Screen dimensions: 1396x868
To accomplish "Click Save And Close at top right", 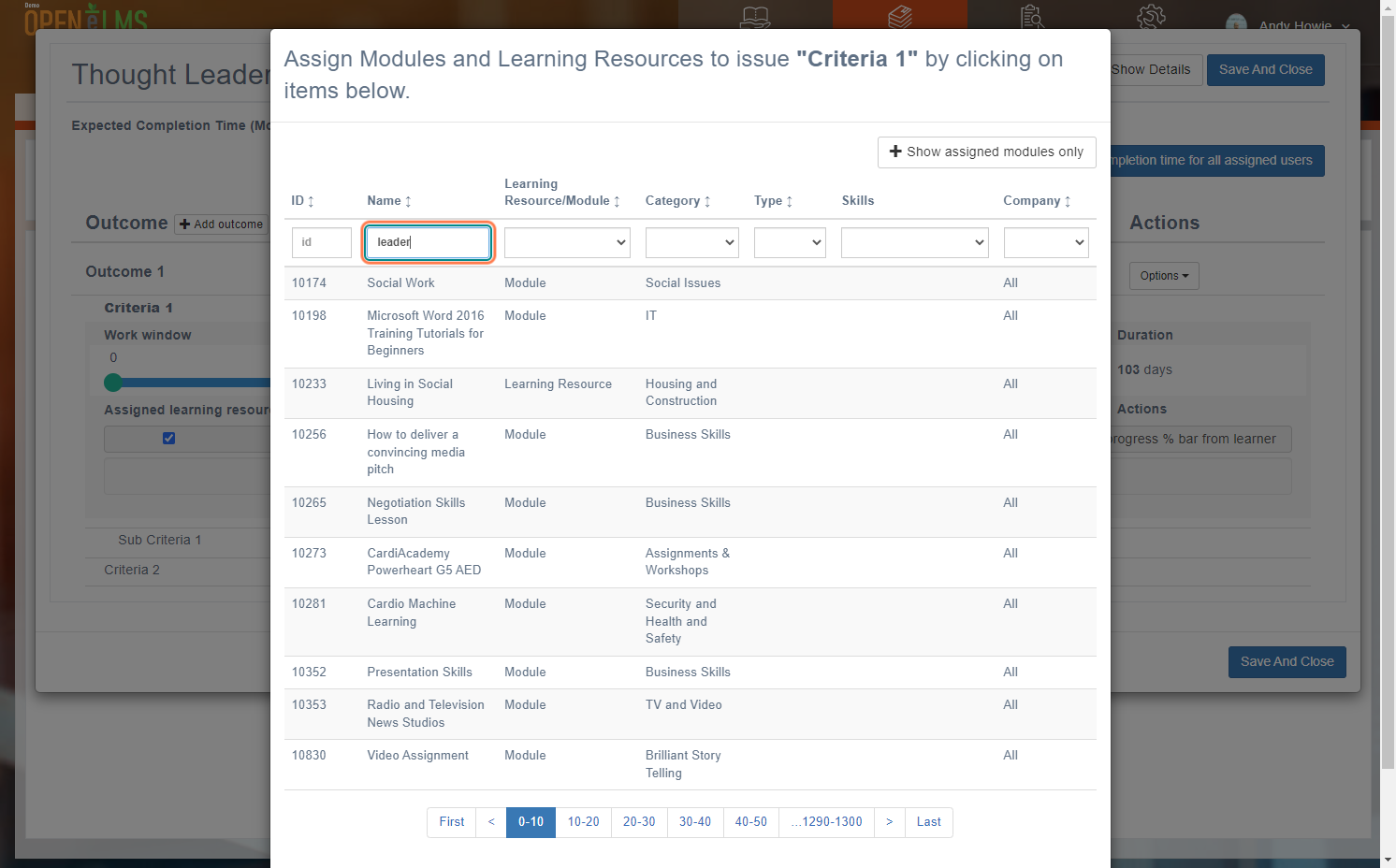I will [x=1265, y=70].
